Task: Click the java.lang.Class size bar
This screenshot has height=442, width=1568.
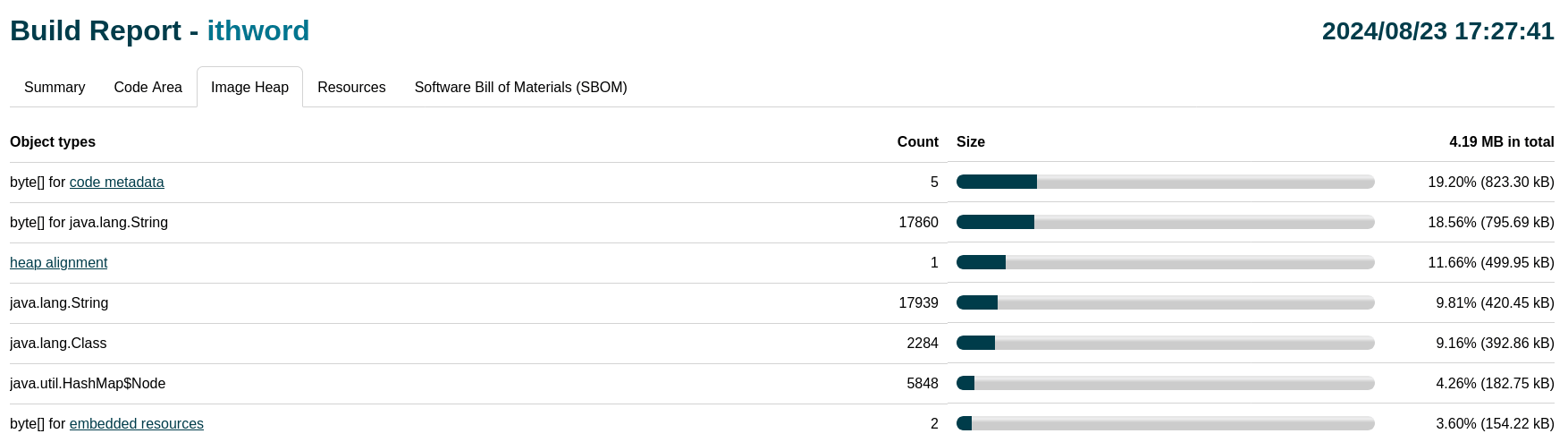Action: (1165, 343)
